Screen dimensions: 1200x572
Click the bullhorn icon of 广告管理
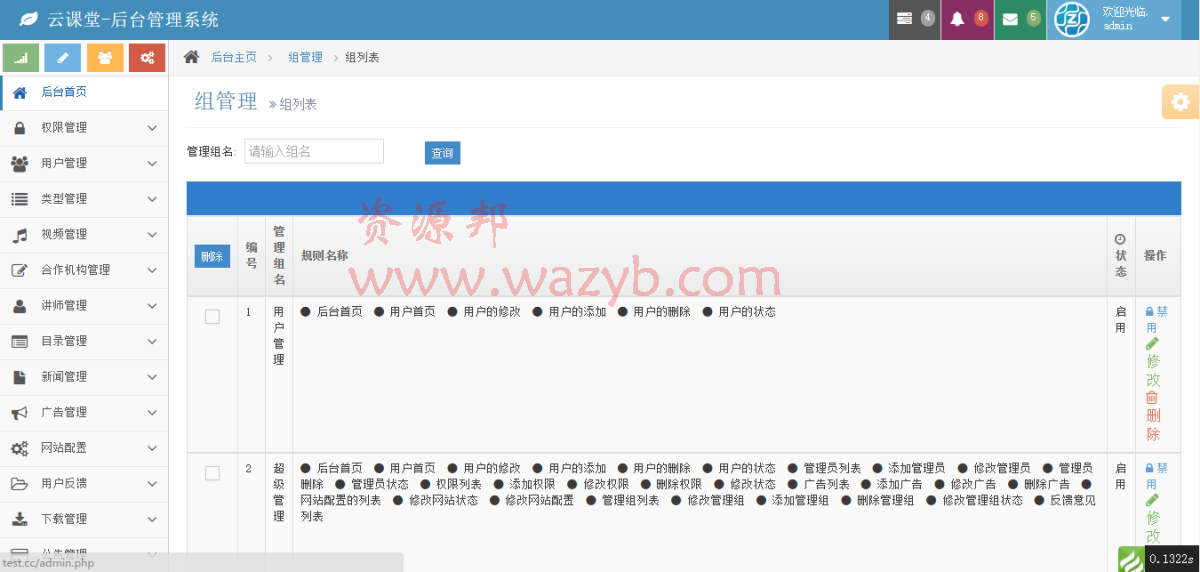19,412
